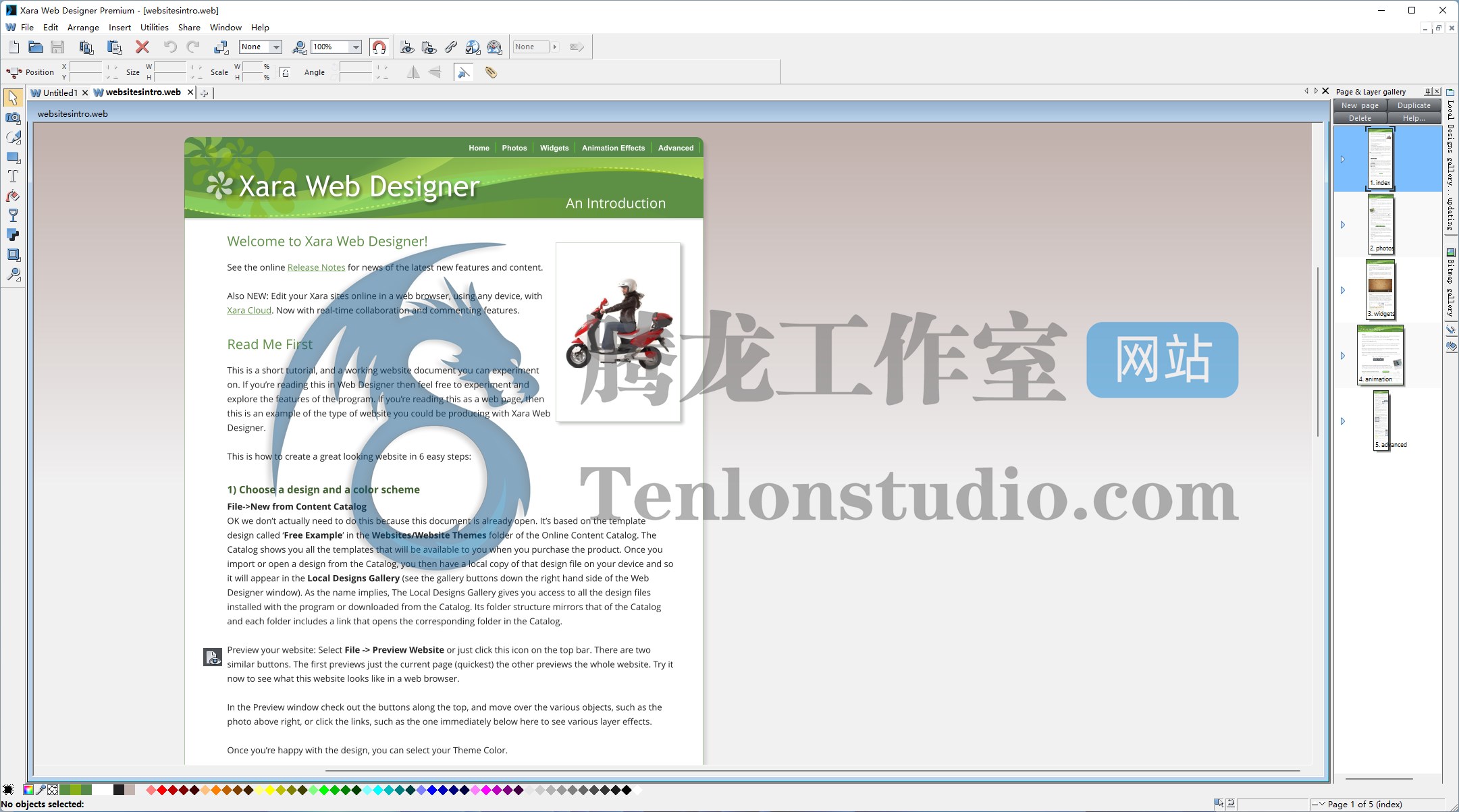Screen dimensions: 1459x812
Task: Pick the bright red color swatch
Action: pyautogui.click(x=162, y=790)
